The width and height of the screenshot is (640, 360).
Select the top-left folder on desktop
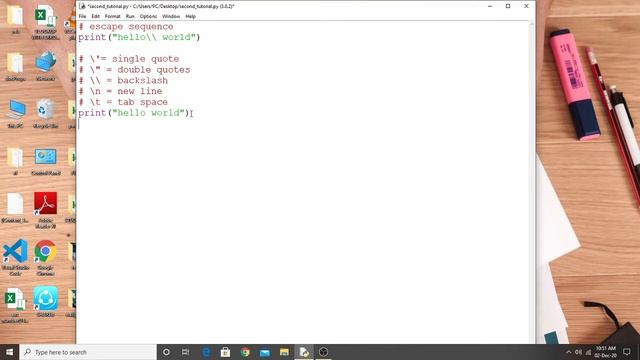pyautogui.click(x=16, y=19)
